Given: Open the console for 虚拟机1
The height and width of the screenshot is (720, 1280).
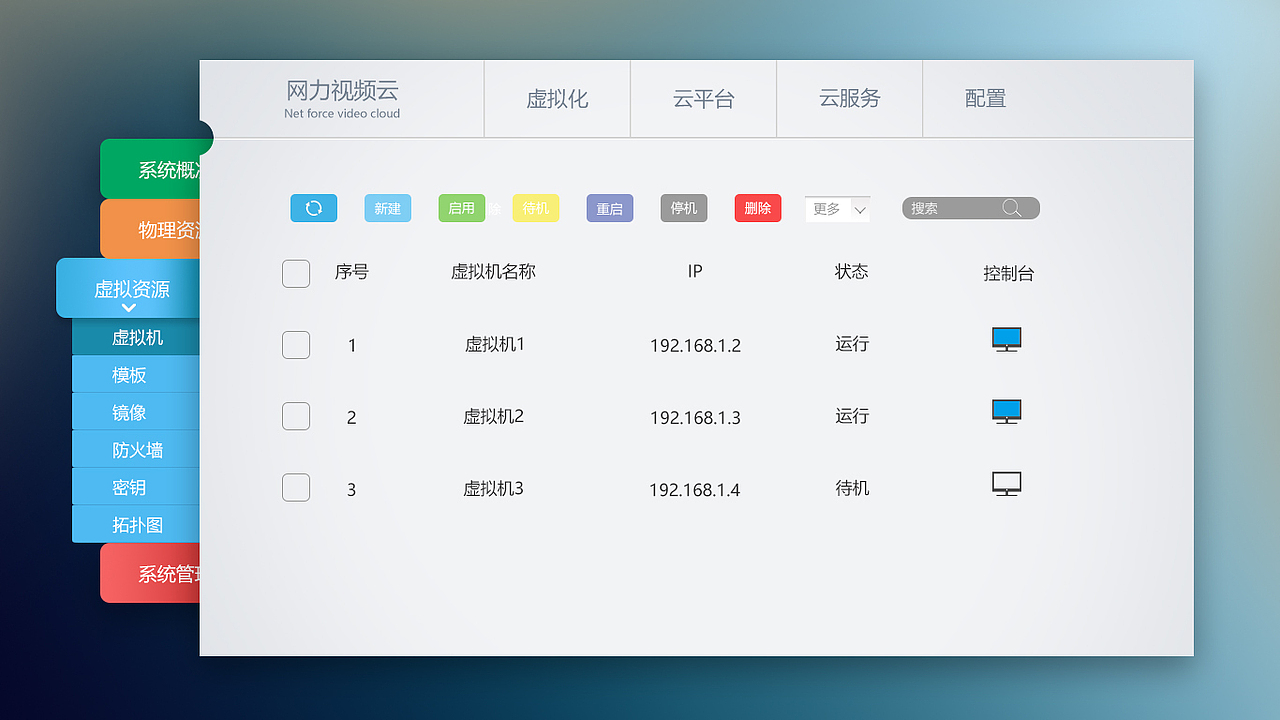Looking at the screenshot, I should coord(1006,339).
